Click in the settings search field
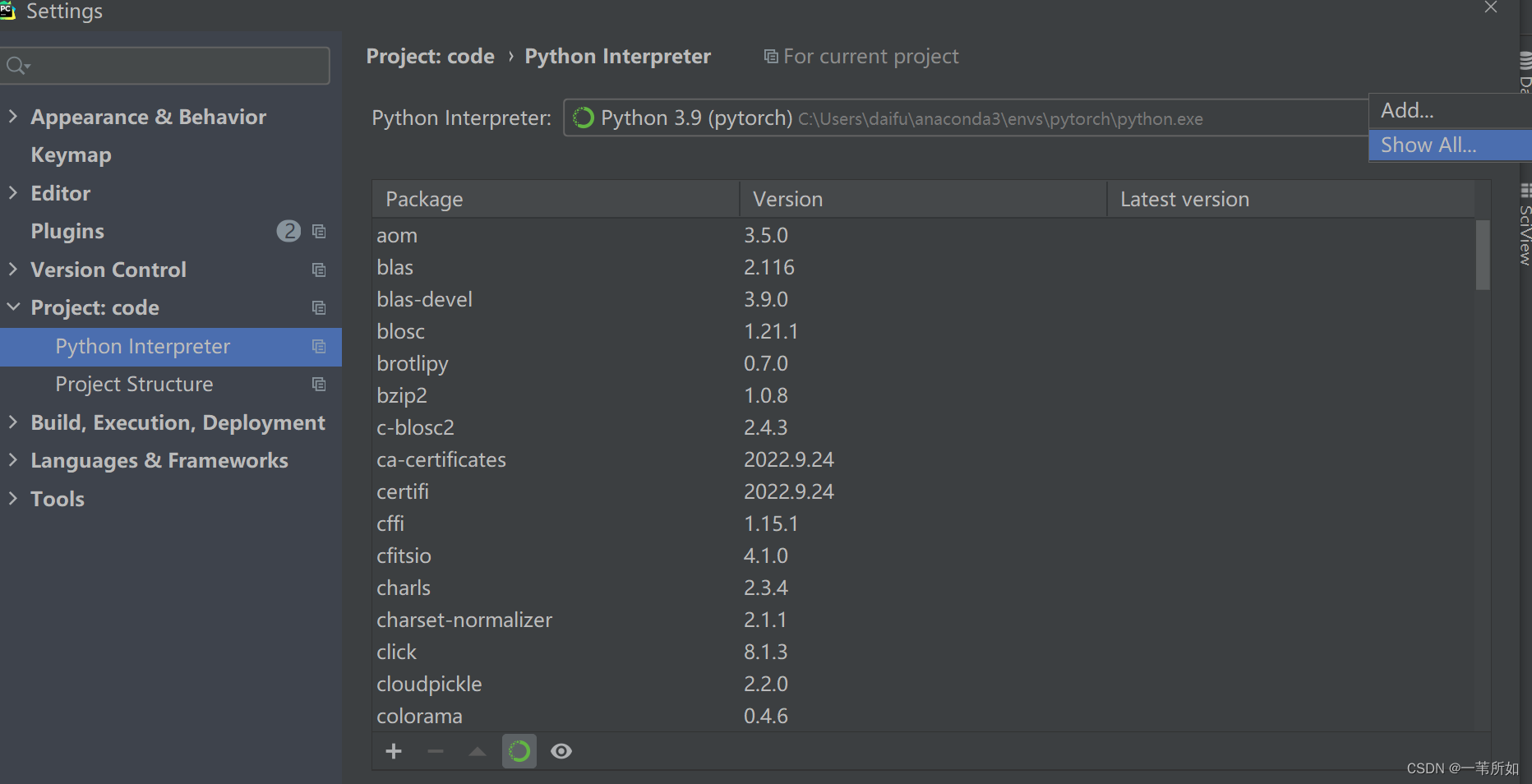The image size is (1532, 784). 165,65
